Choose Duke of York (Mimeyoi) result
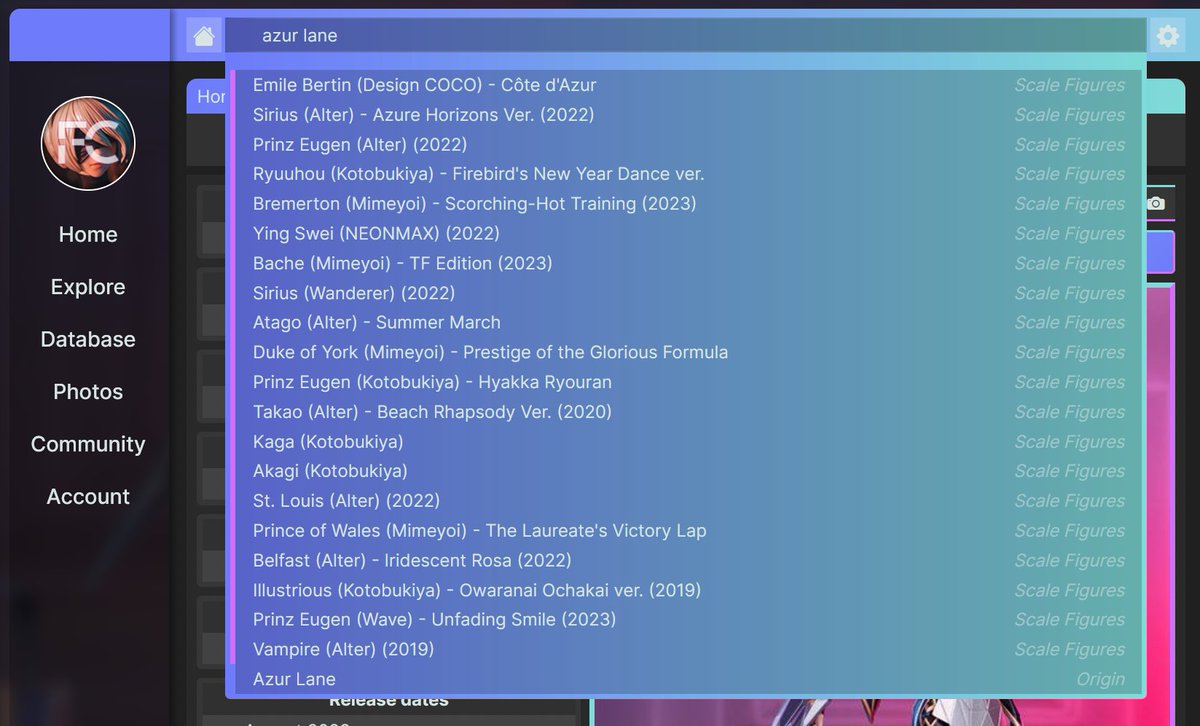This screenshot has height=726, width=1200. pyautogui.click(x=689, y=352)
